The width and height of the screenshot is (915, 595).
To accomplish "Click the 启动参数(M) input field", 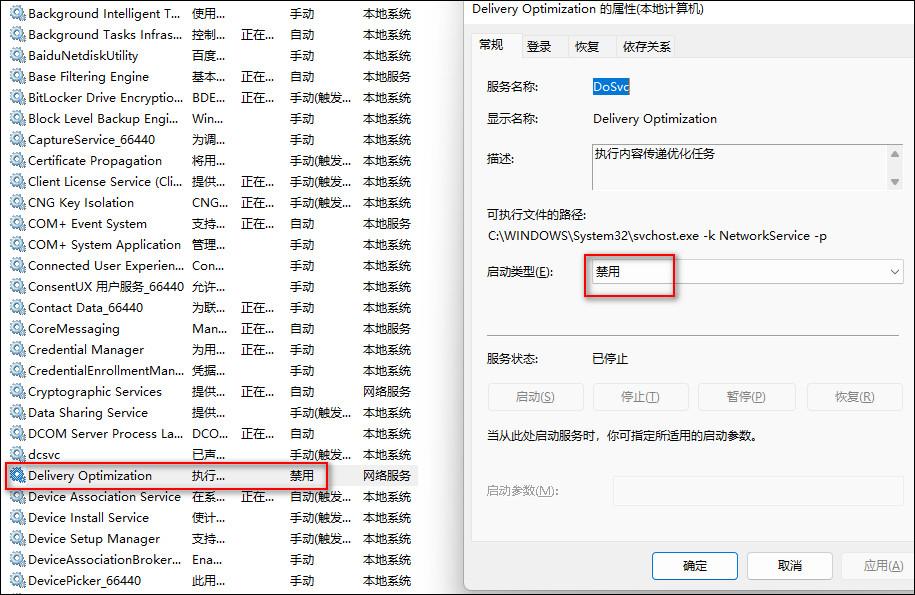I will click(x=758, y=491).
